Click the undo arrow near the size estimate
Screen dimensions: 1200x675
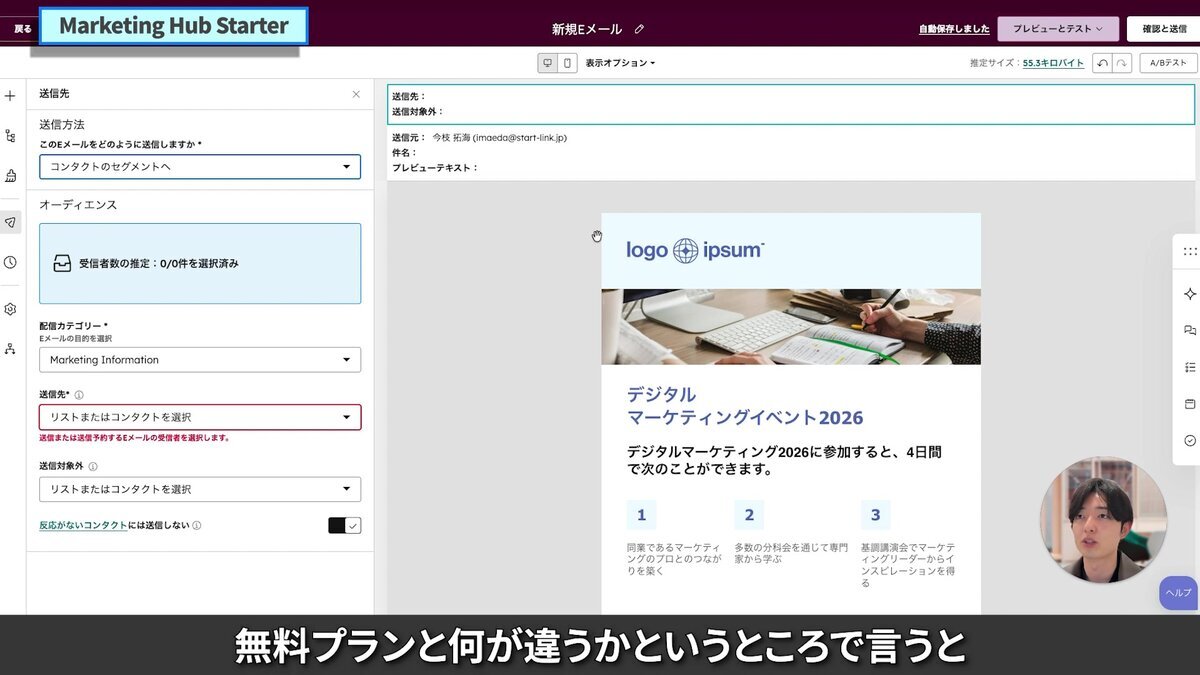[x=1104, y=62]
